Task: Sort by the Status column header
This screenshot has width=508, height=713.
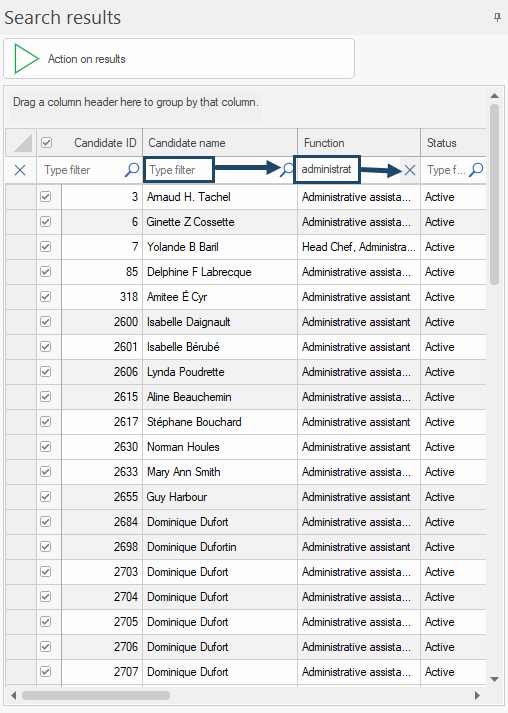Action: (453, 143)
